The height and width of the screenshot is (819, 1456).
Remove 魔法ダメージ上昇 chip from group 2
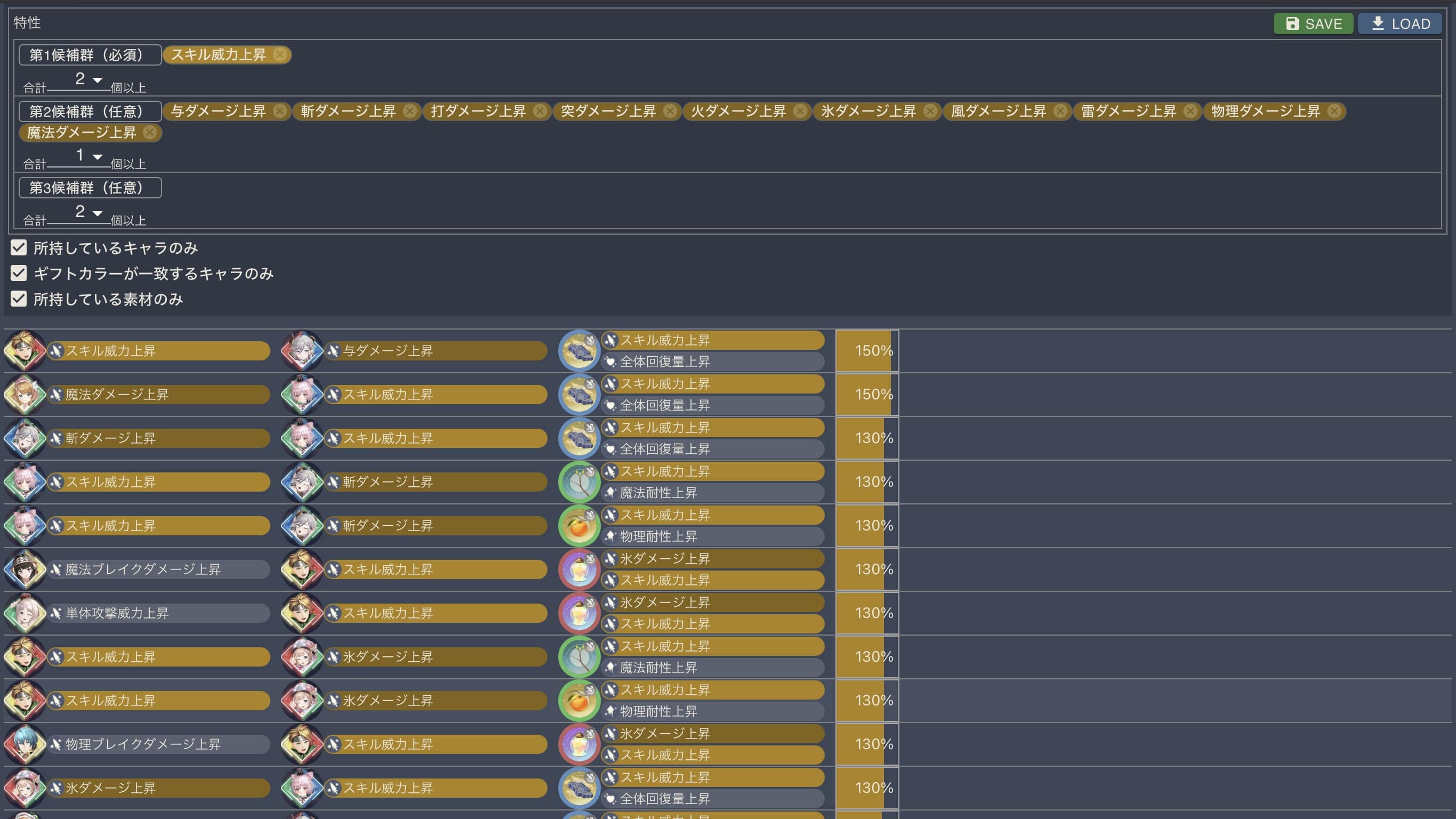coord(149,132)
